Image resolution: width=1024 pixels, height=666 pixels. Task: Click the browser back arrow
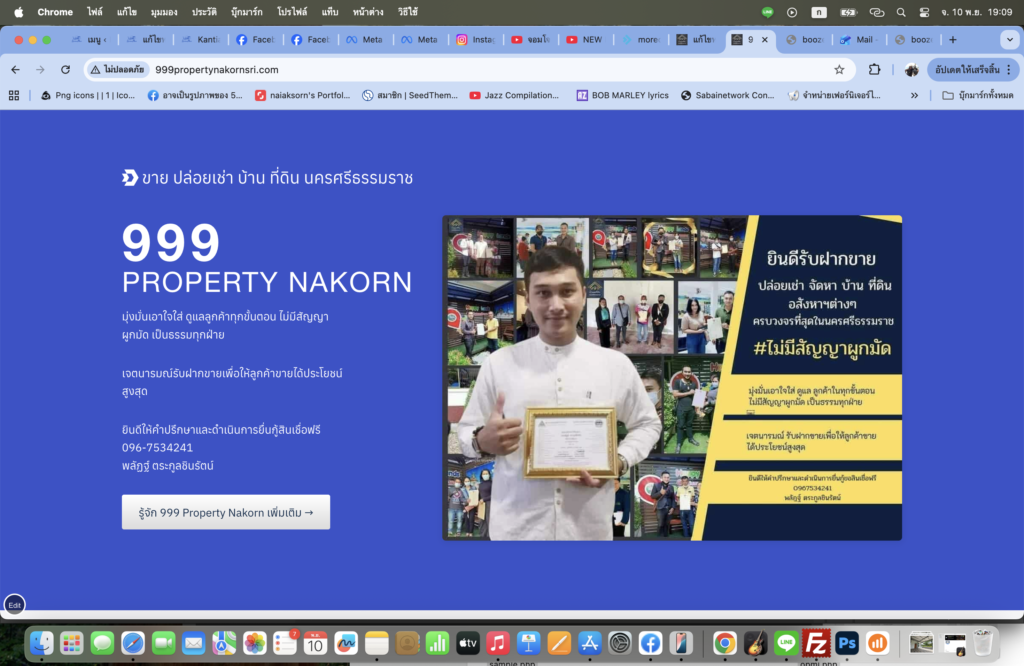(15, 70)
